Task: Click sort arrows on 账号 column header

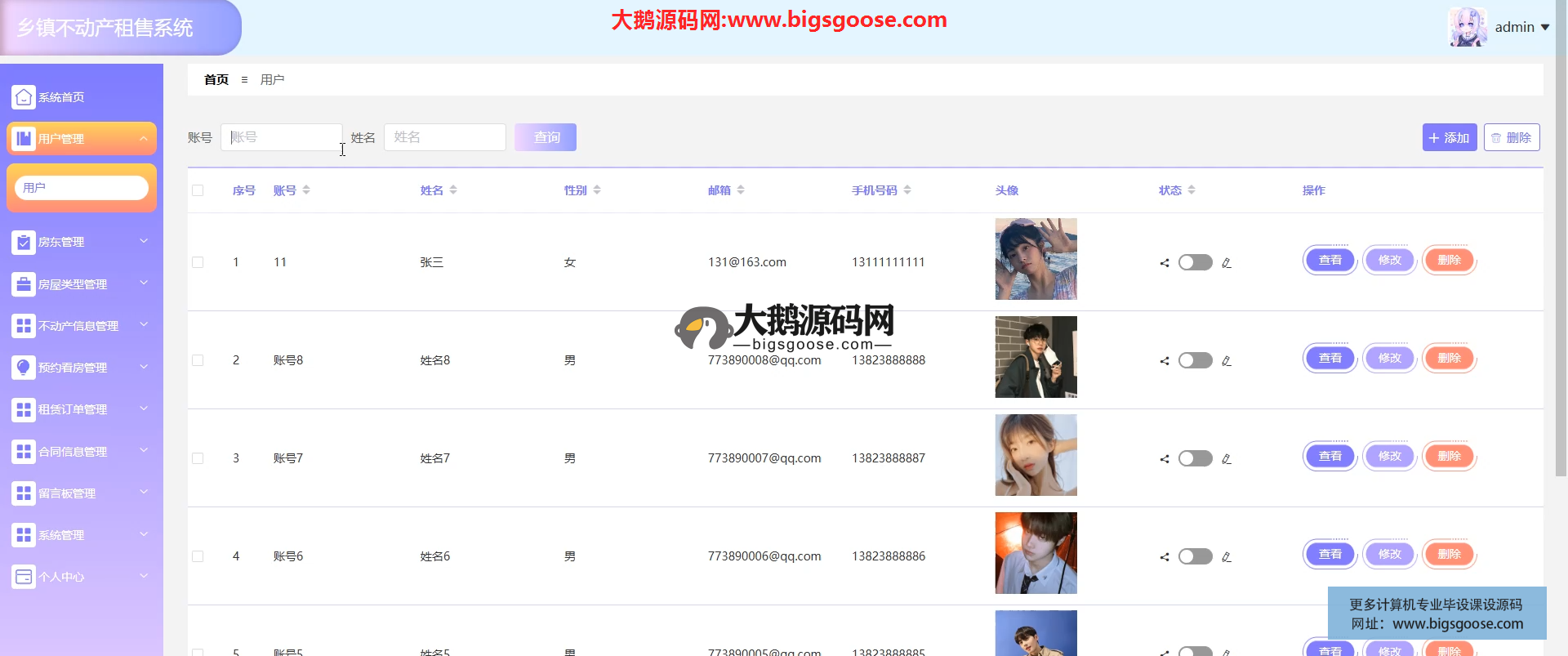Action: pyautogui.click(x=306, y=190)
